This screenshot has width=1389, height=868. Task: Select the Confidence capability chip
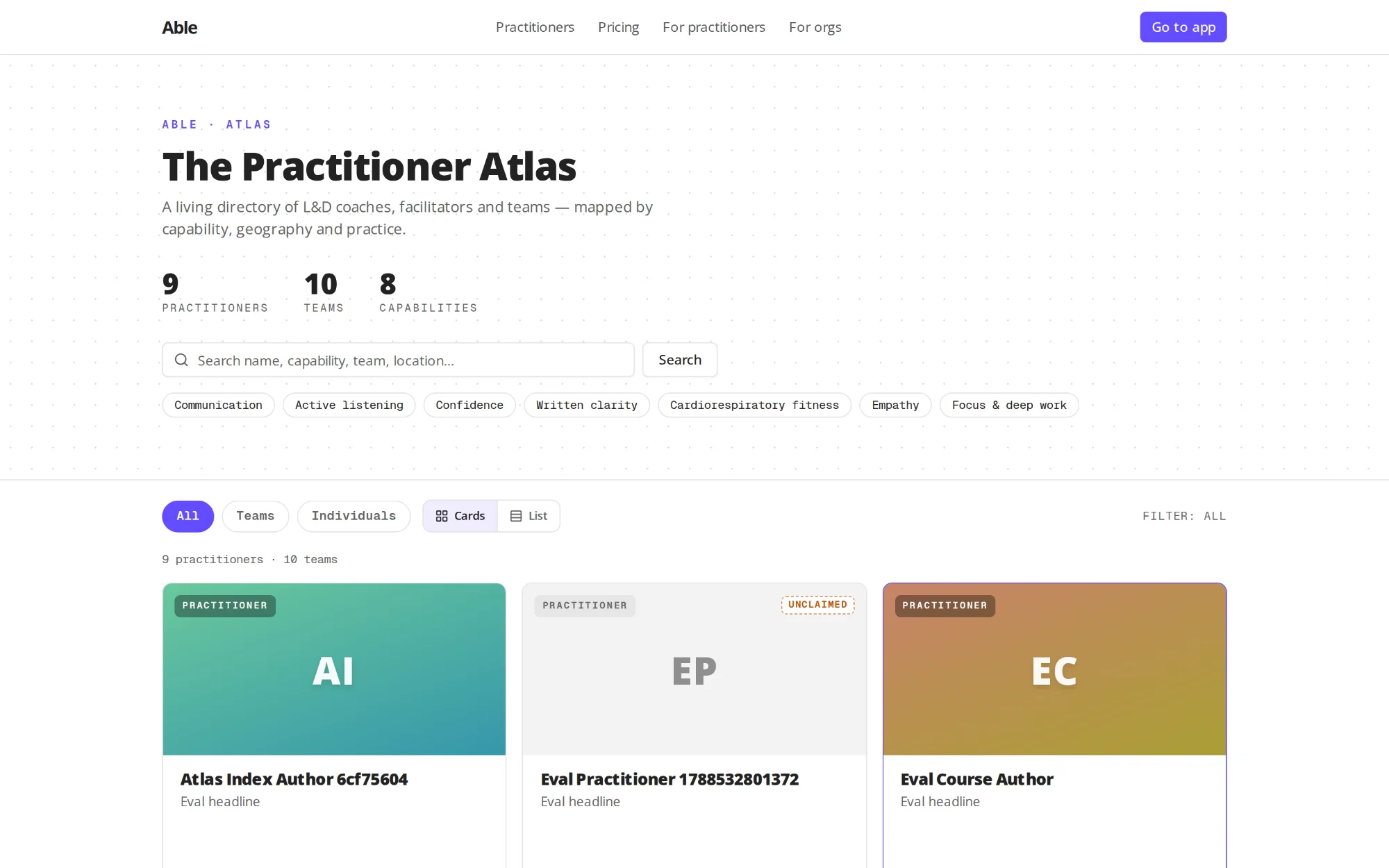[469, 405]
